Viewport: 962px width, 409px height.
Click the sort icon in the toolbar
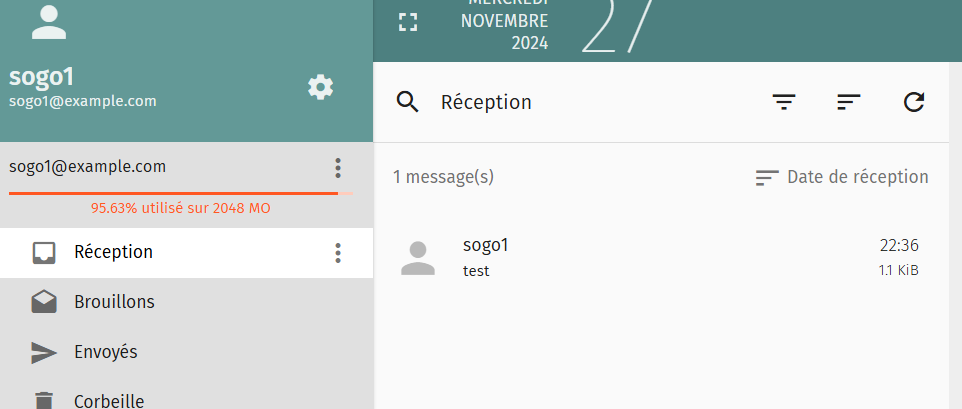point(849,102)
